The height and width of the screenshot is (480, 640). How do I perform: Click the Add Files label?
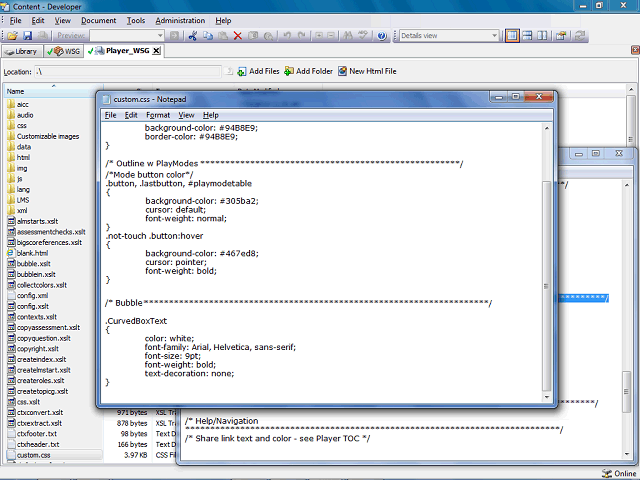264,71
